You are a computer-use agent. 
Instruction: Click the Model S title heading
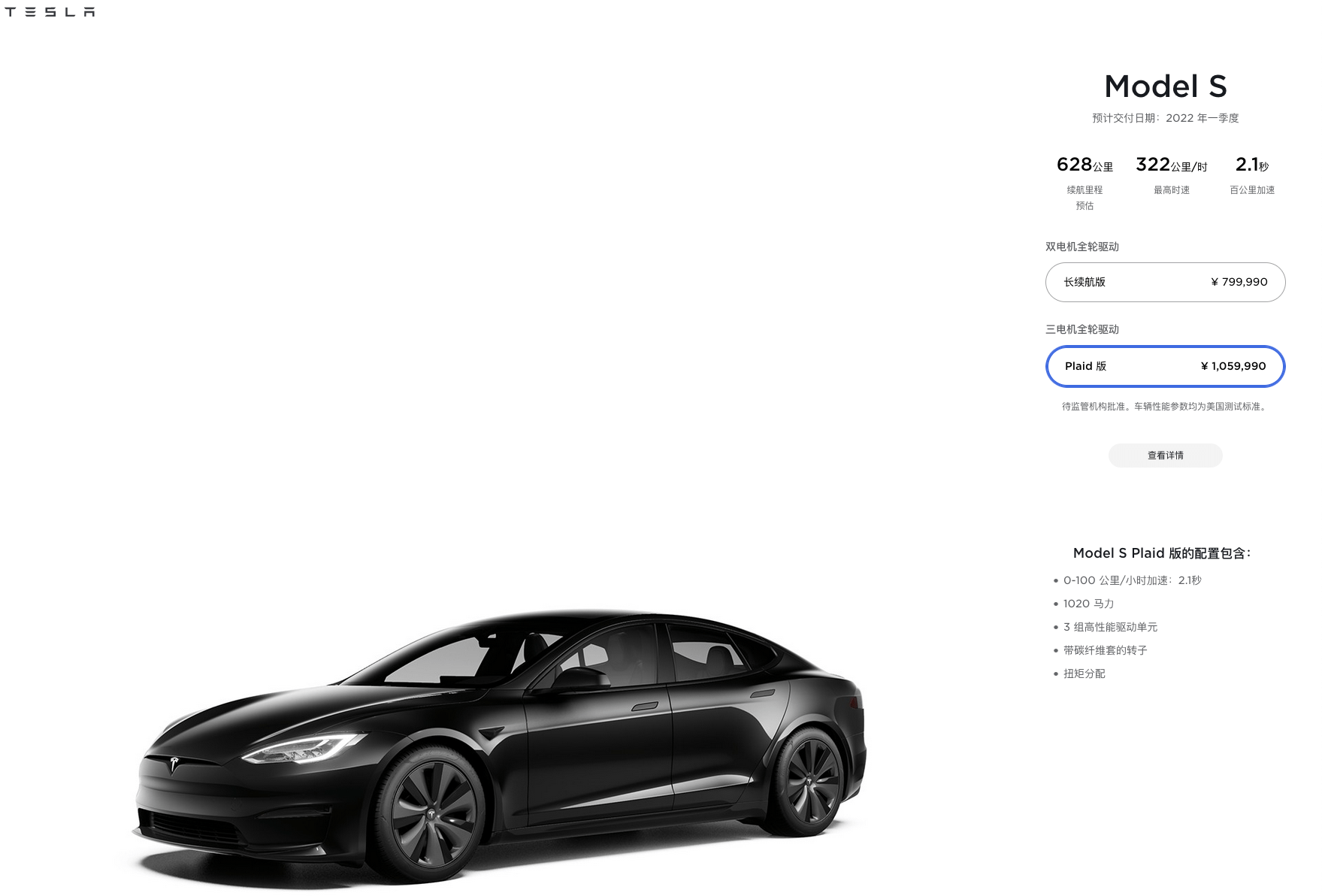pos(1165,86)
